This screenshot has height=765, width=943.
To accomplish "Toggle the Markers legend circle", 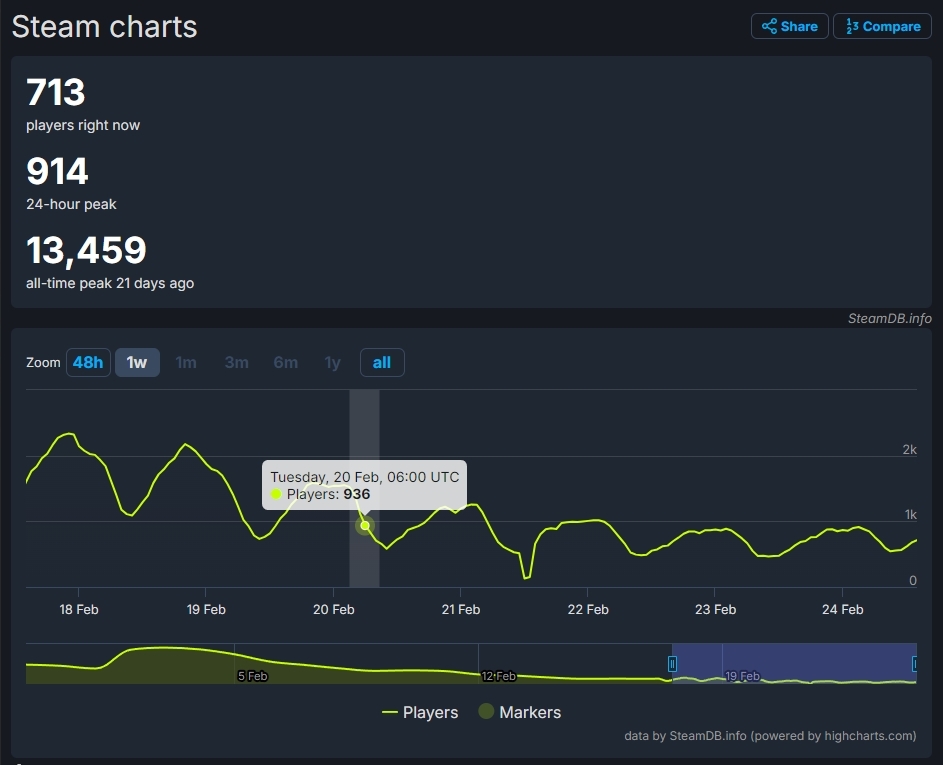I will pyautogui.click(x=487, y=712).
